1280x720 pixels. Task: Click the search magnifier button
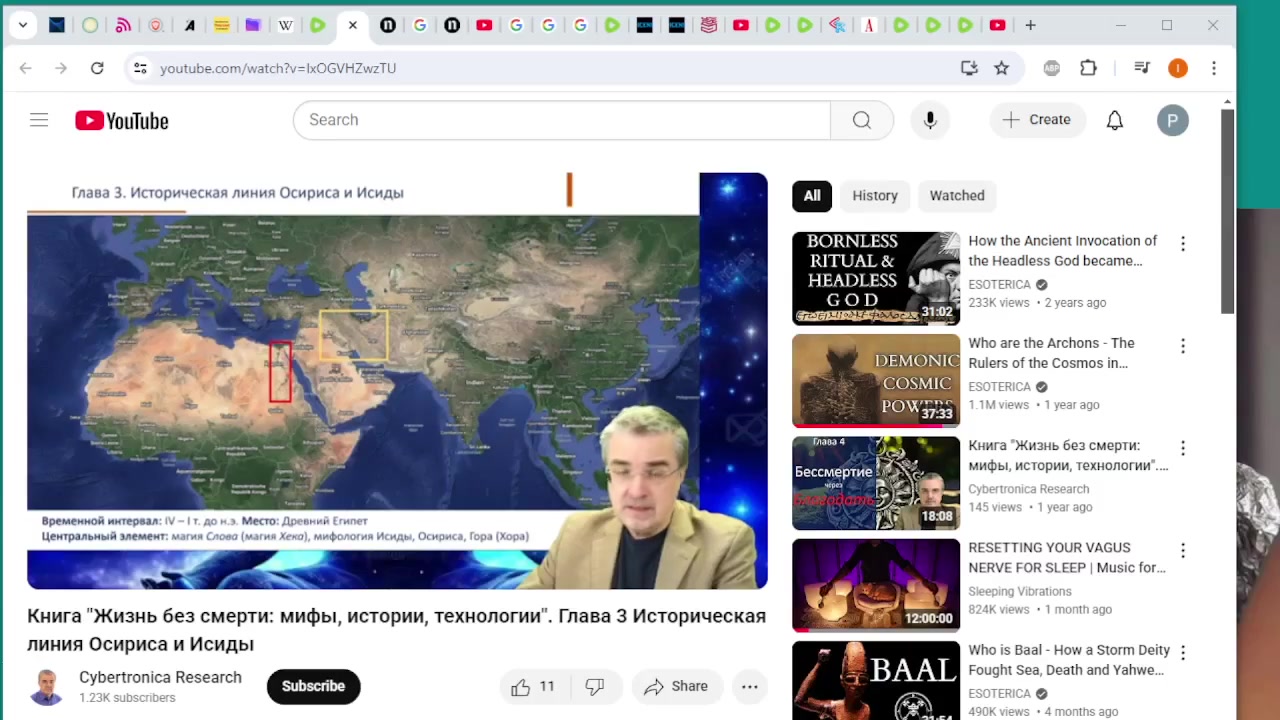tap(861, 120)
